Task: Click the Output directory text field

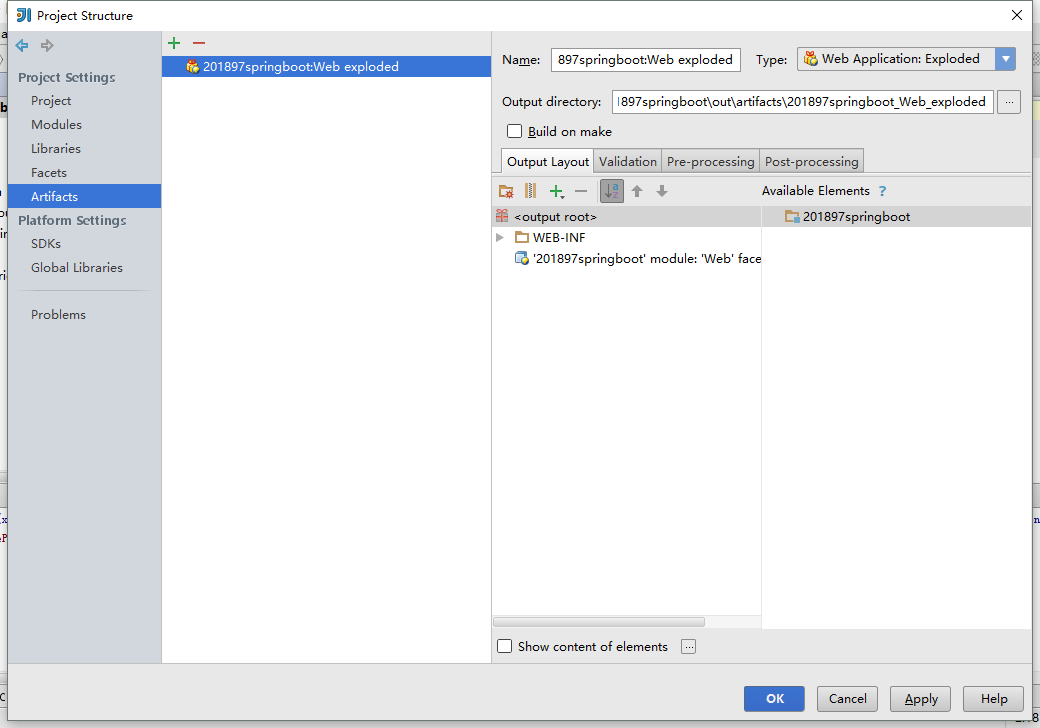Action: (803, 102)
